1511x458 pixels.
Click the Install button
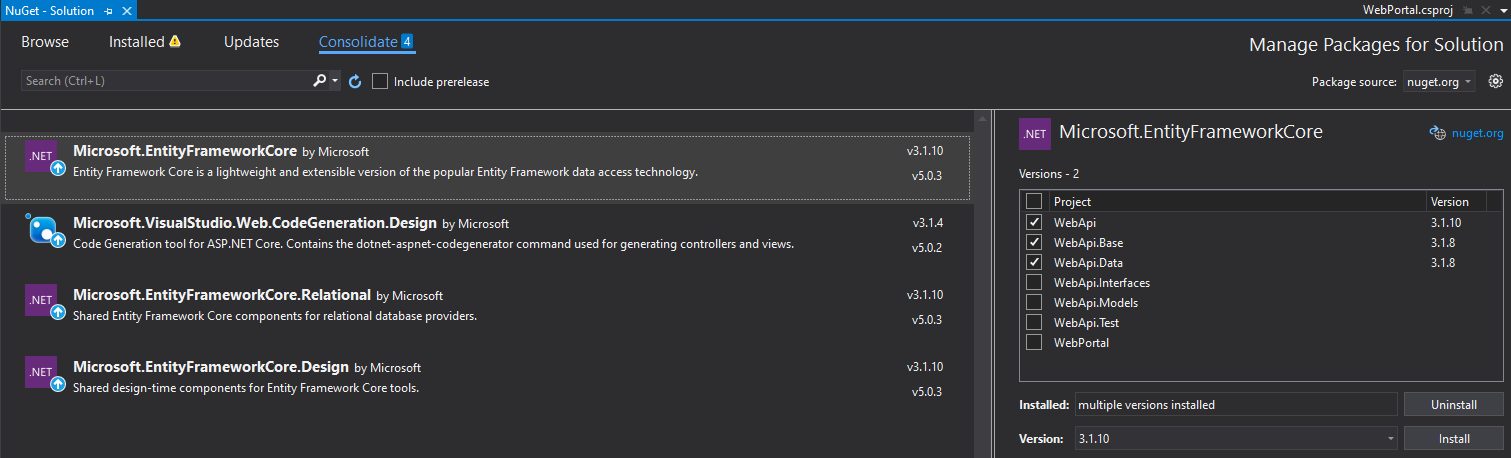[1453, 438]
